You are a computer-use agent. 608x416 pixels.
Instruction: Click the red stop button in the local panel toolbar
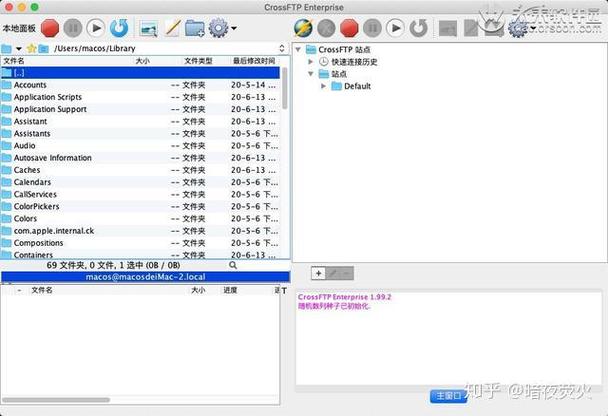click(50, 28)
